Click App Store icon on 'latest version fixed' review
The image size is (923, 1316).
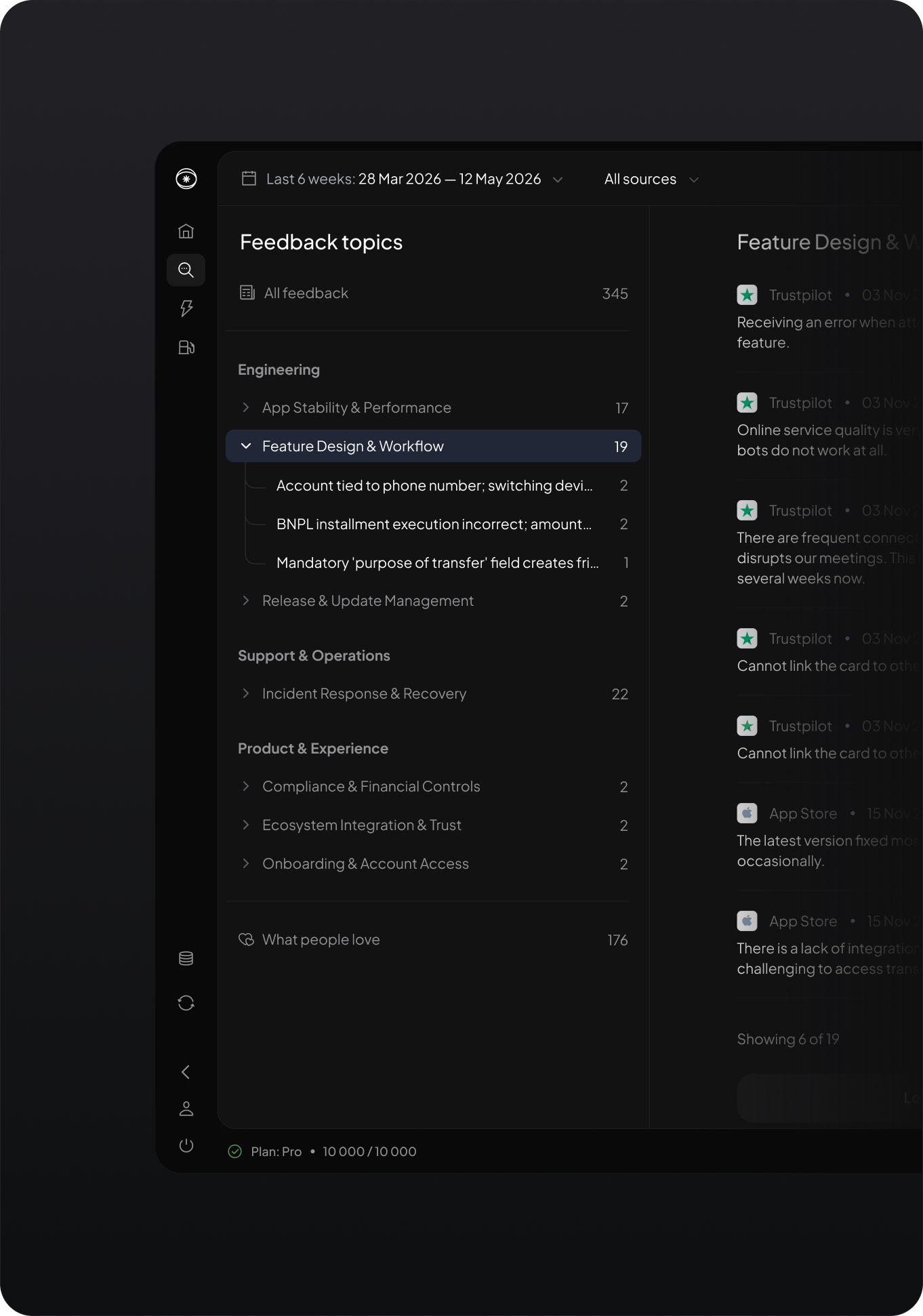(747, 813)
